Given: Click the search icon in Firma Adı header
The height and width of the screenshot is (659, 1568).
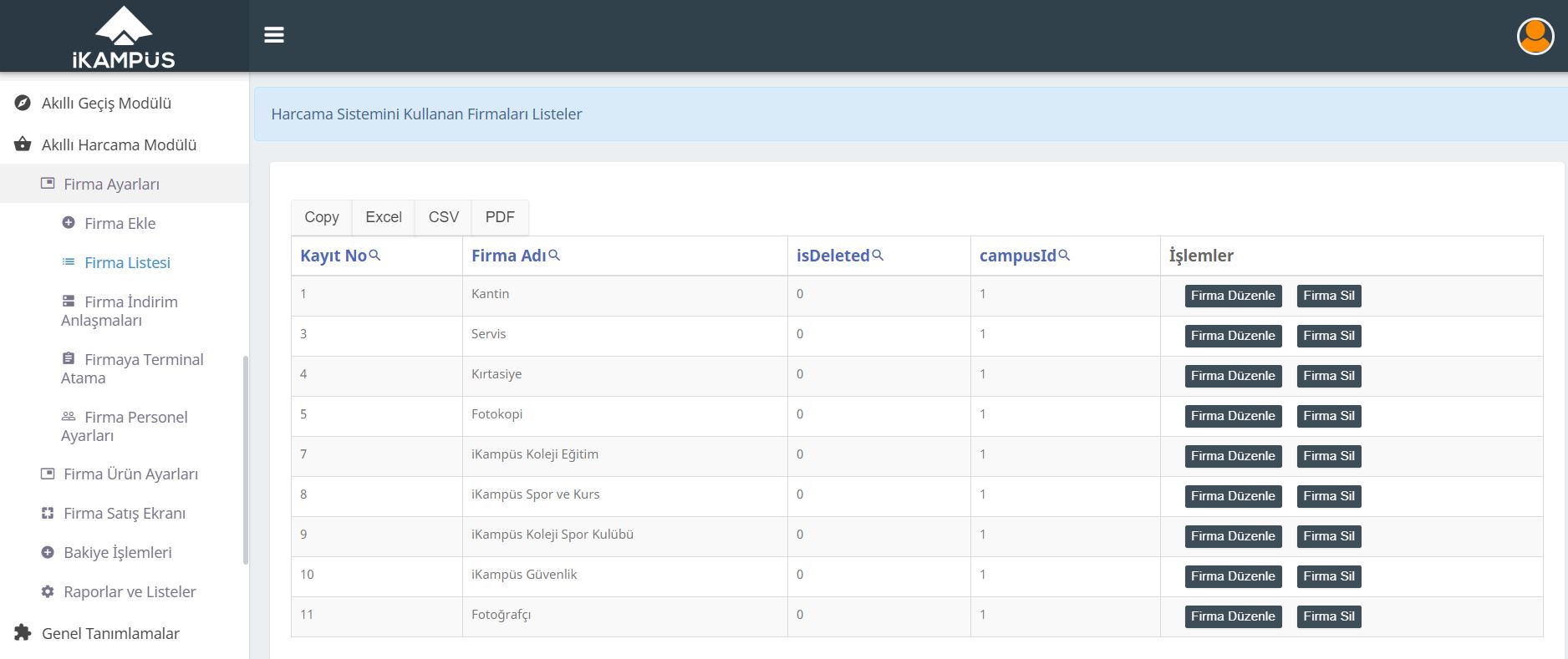Looking at the screenshot, I should click(554, 255).
